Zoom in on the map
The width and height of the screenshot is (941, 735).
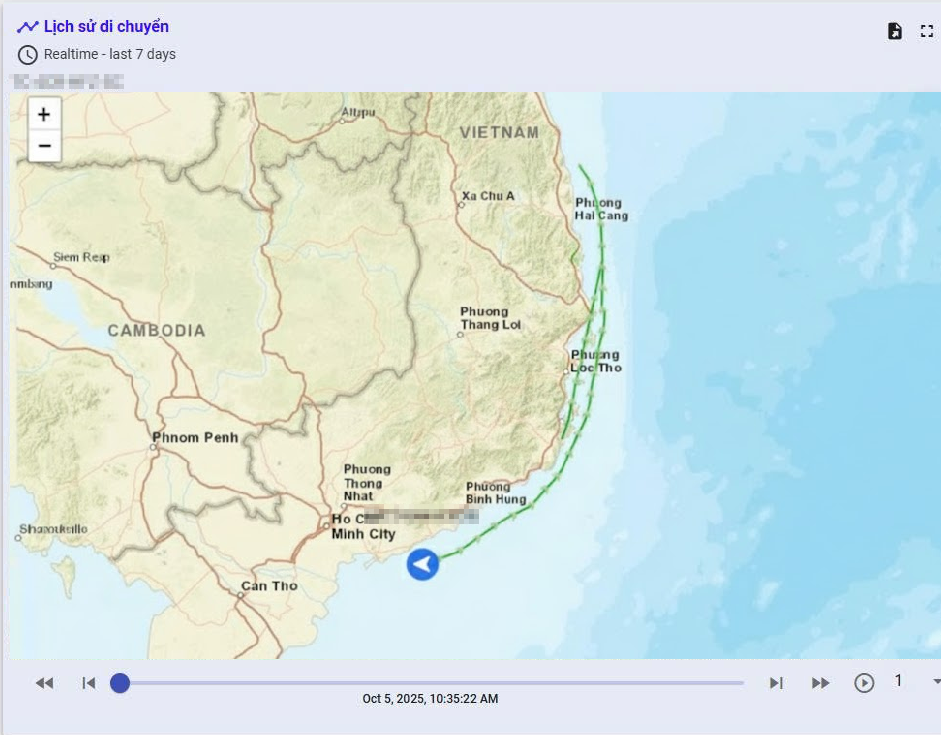44,114
